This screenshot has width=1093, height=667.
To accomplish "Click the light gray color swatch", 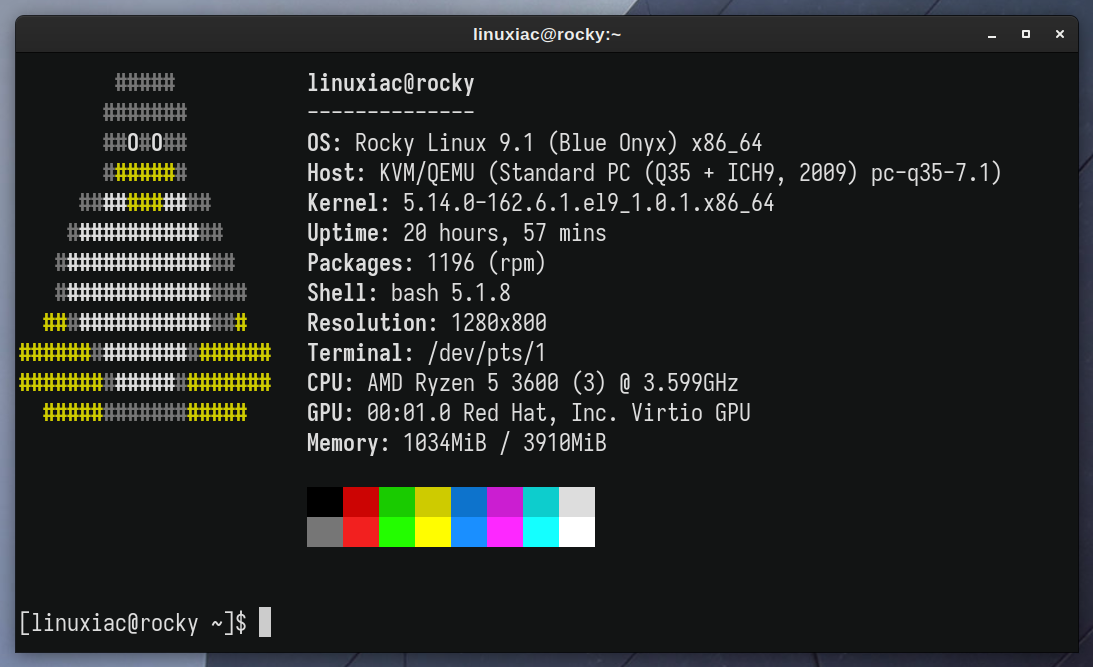I will [577, 502].
